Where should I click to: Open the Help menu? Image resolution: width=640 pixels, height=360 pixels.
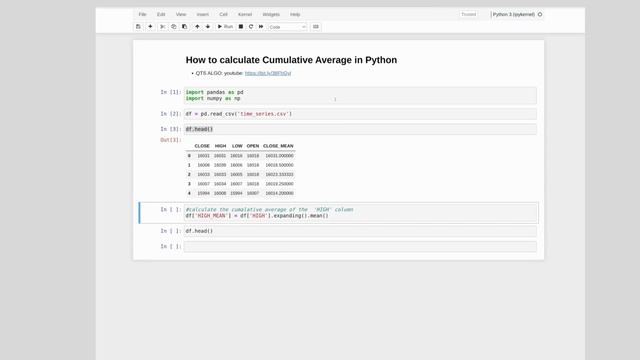pyautogui.click(x=295, y=14)
